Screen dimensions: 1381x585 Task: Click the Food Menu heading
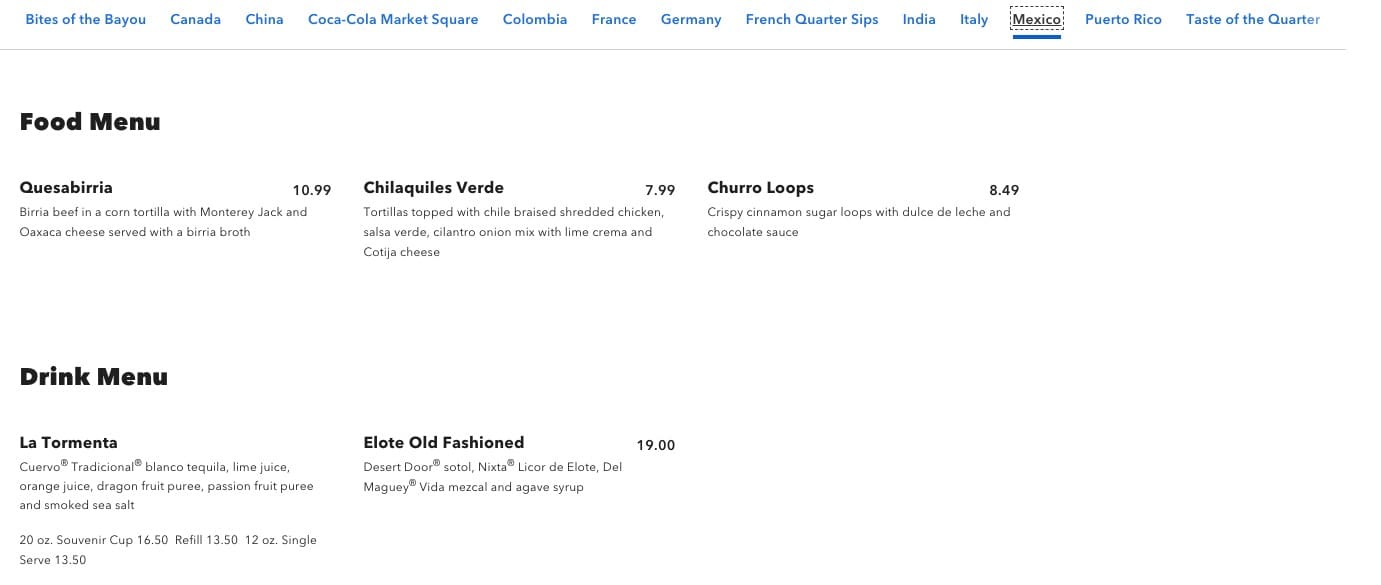click(90, 122)
